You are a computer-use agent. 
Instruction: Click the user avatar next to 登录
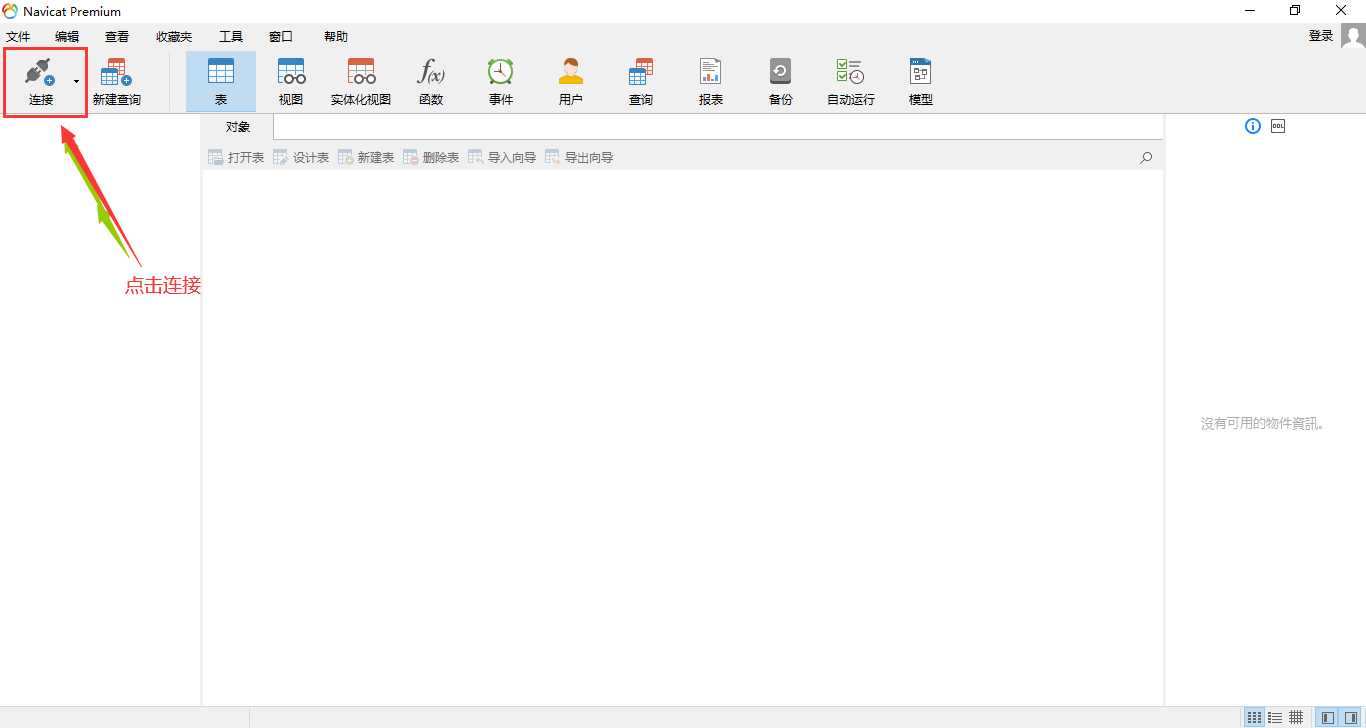pyautogui.click(x=1353, y=37)
